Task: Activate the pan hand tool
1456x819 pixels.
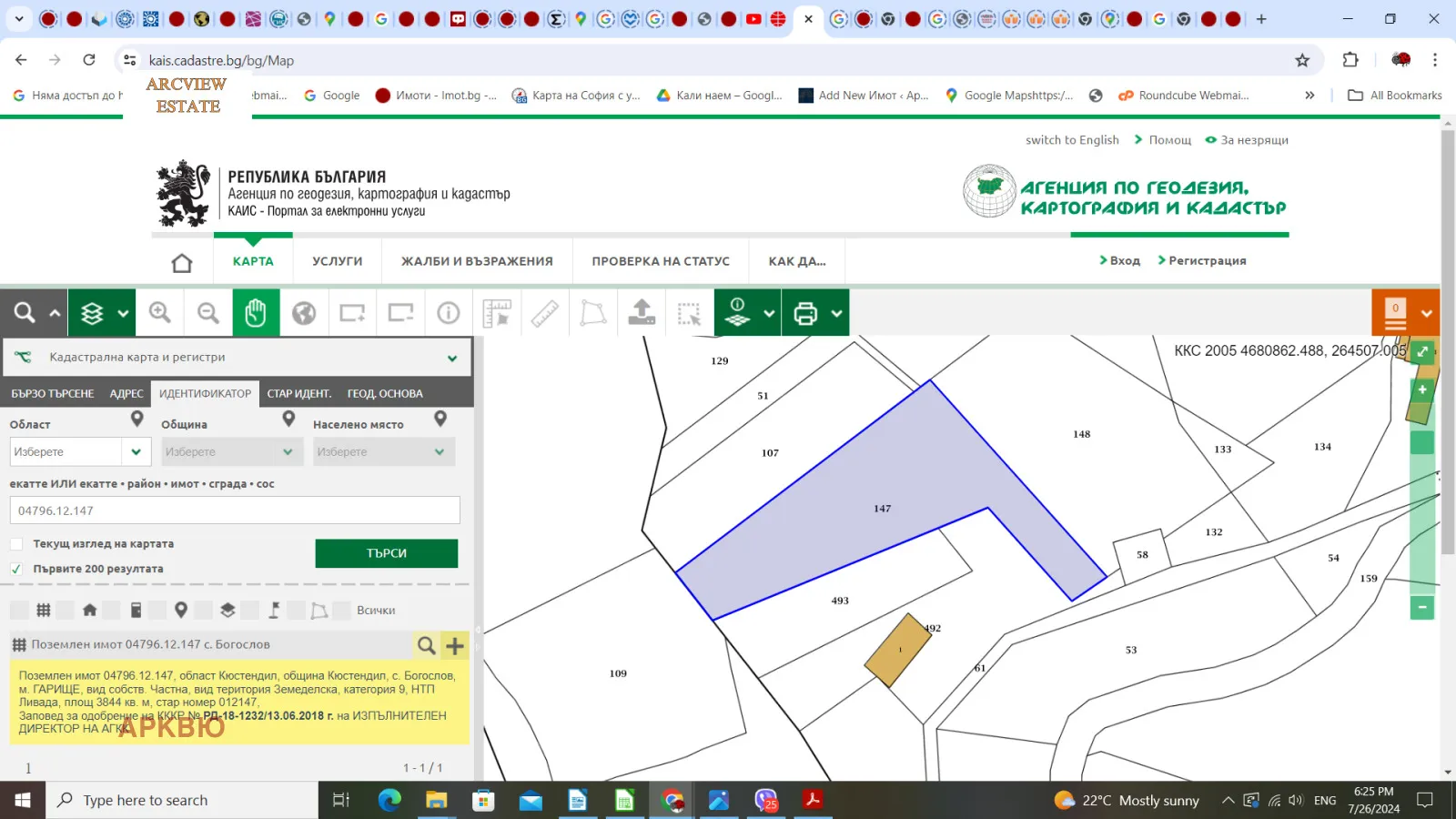Action: pos(256,313)
